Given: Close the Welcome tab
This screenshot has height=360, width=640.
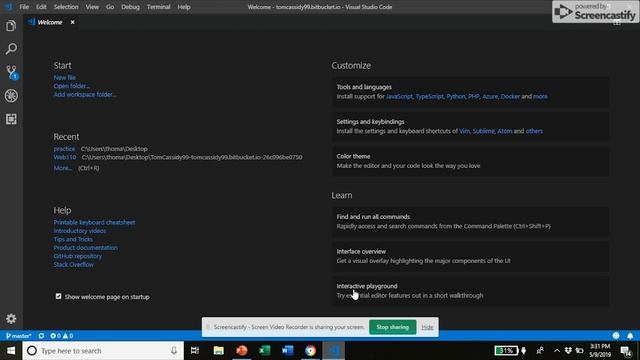Looking at the screenshot, I should [x=73, y=22].
